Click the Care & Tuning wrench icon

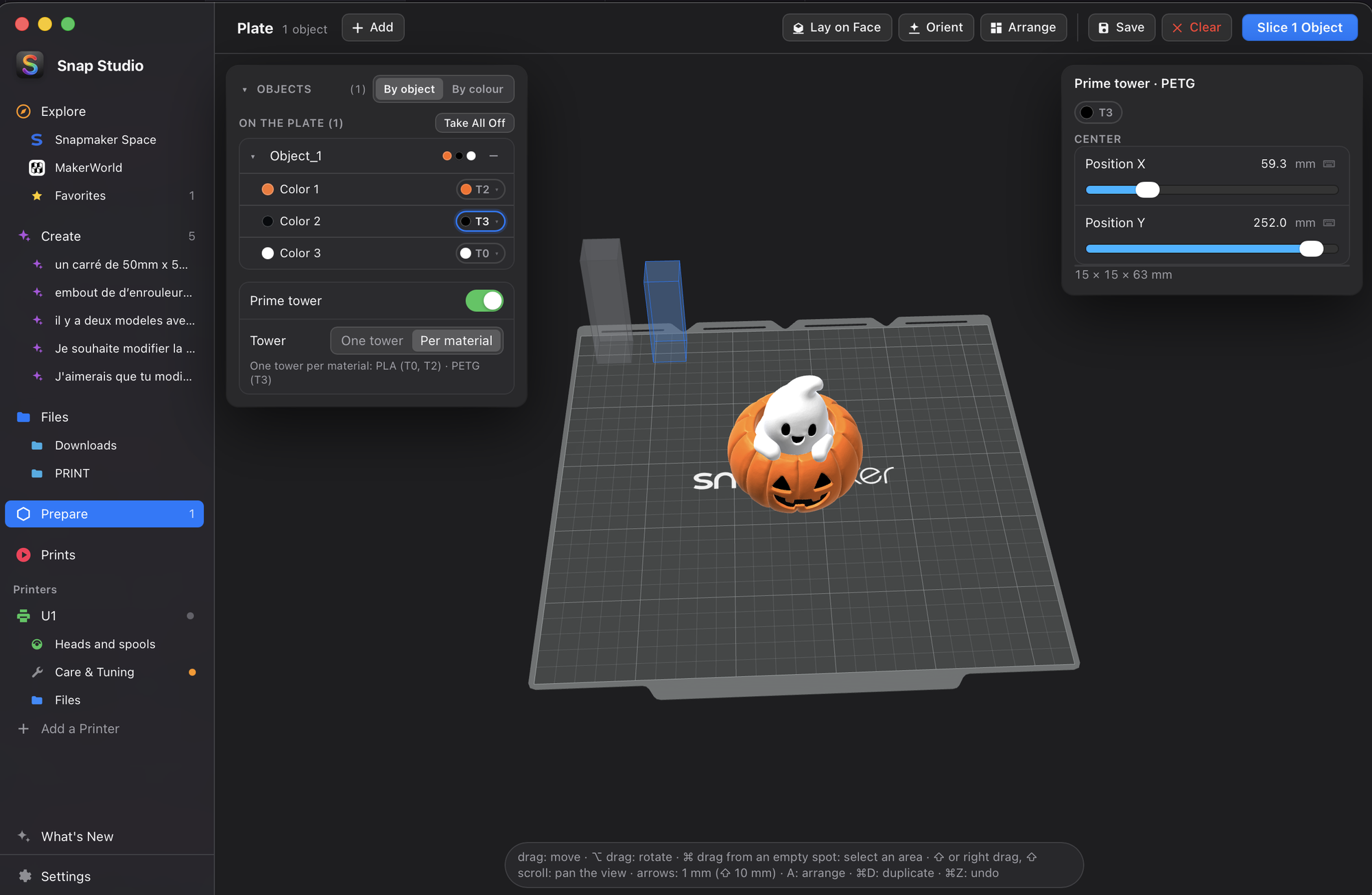coord(37,672)
